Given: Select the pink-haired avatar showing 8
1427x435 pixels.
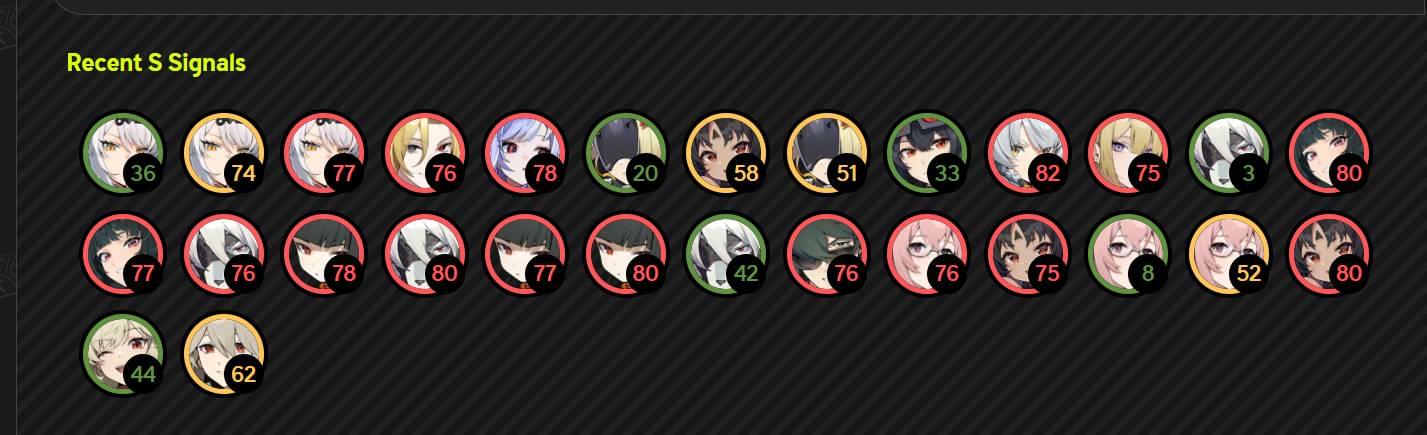Looking at the screenshot, I should pos(1128,254).
